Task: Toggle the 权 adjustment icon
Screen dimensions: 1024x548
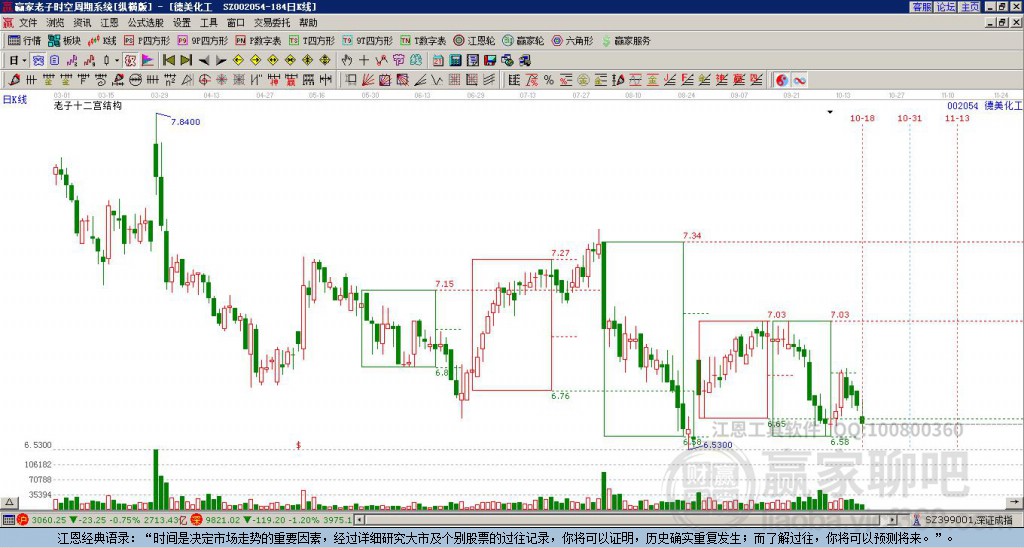Action: (130, 60)
